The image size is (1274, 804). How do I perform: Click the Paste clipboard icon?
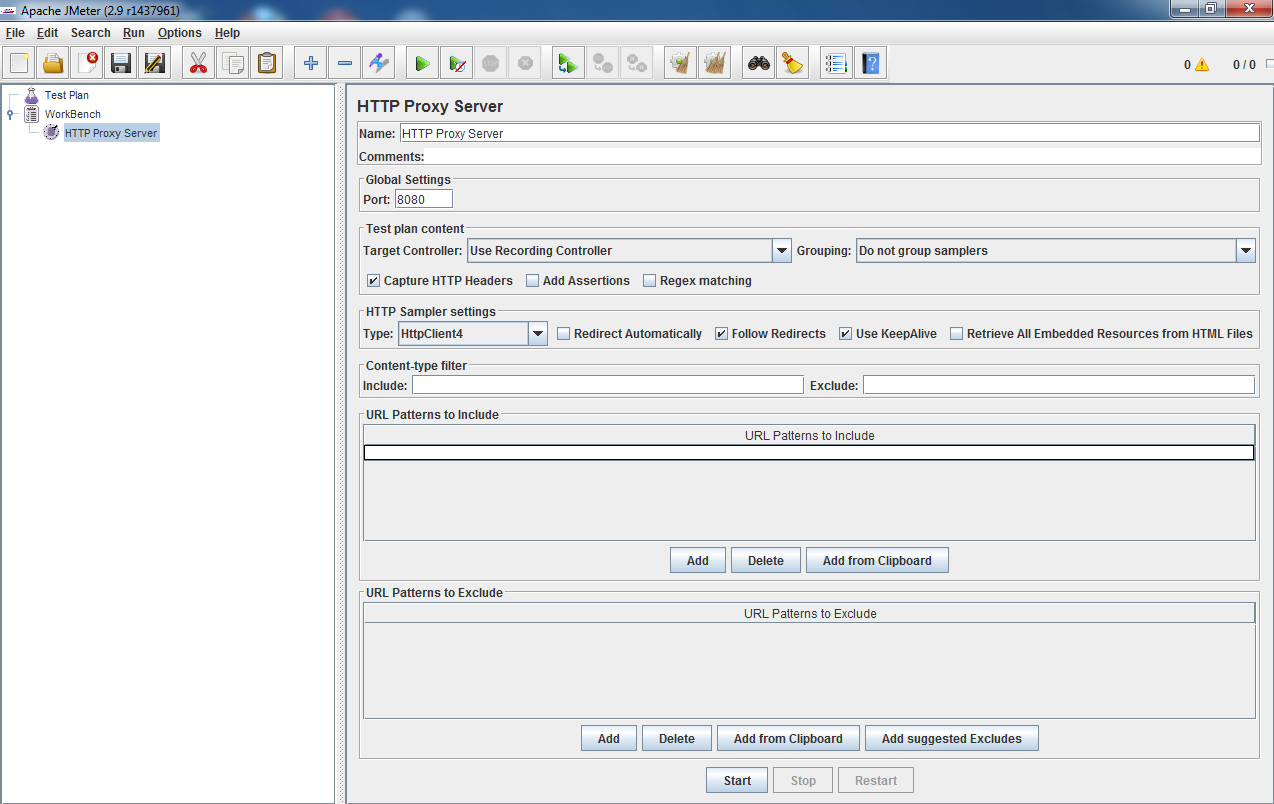coord(267,64)
